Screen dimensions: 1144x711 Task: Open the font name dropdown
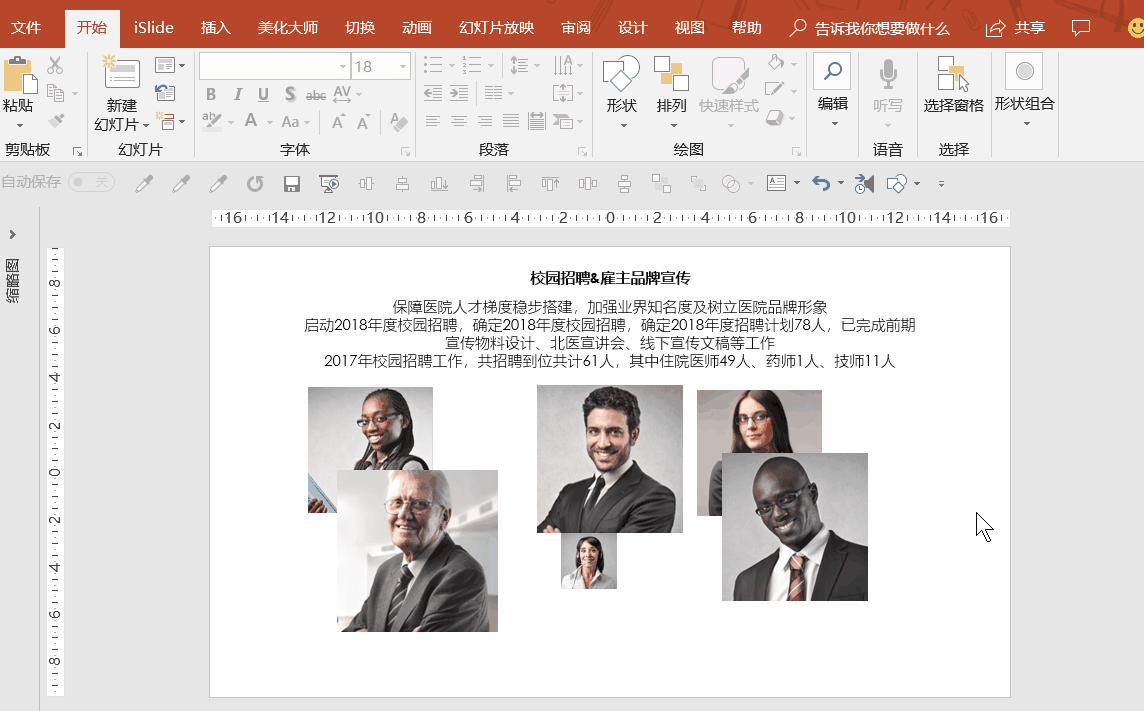coord(343,66)
